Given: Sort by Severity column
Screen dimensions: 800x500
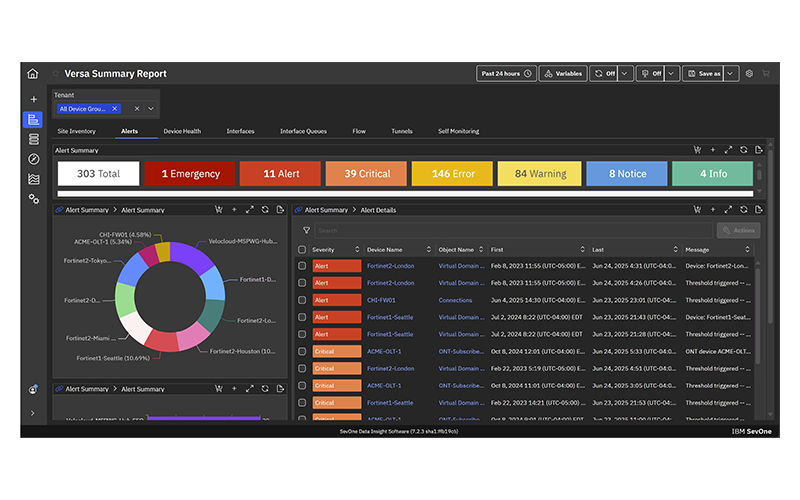Looking at the screenshot, I should 357,249.
